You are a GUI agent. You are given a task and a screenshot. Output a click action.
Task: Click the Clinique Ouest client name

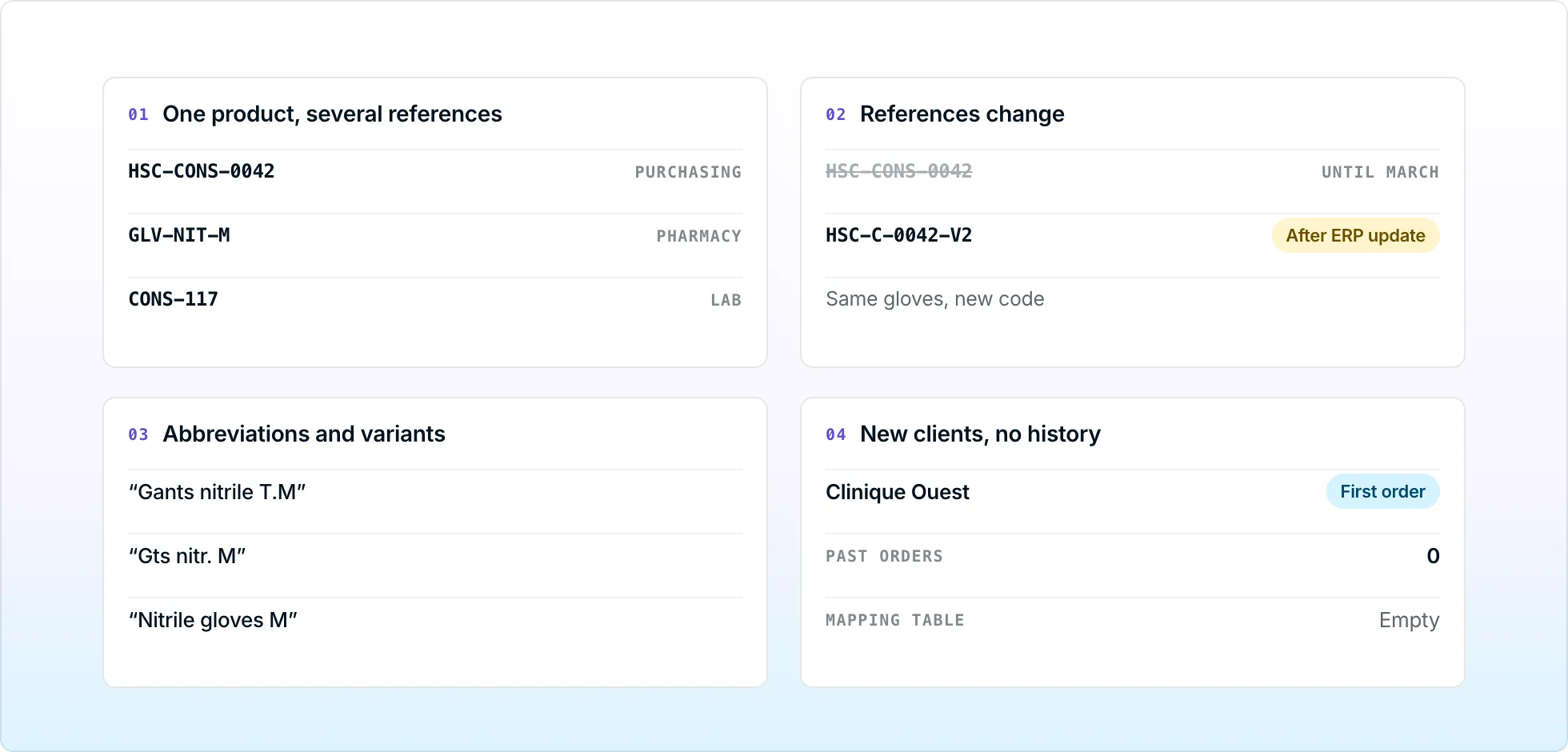898,491
